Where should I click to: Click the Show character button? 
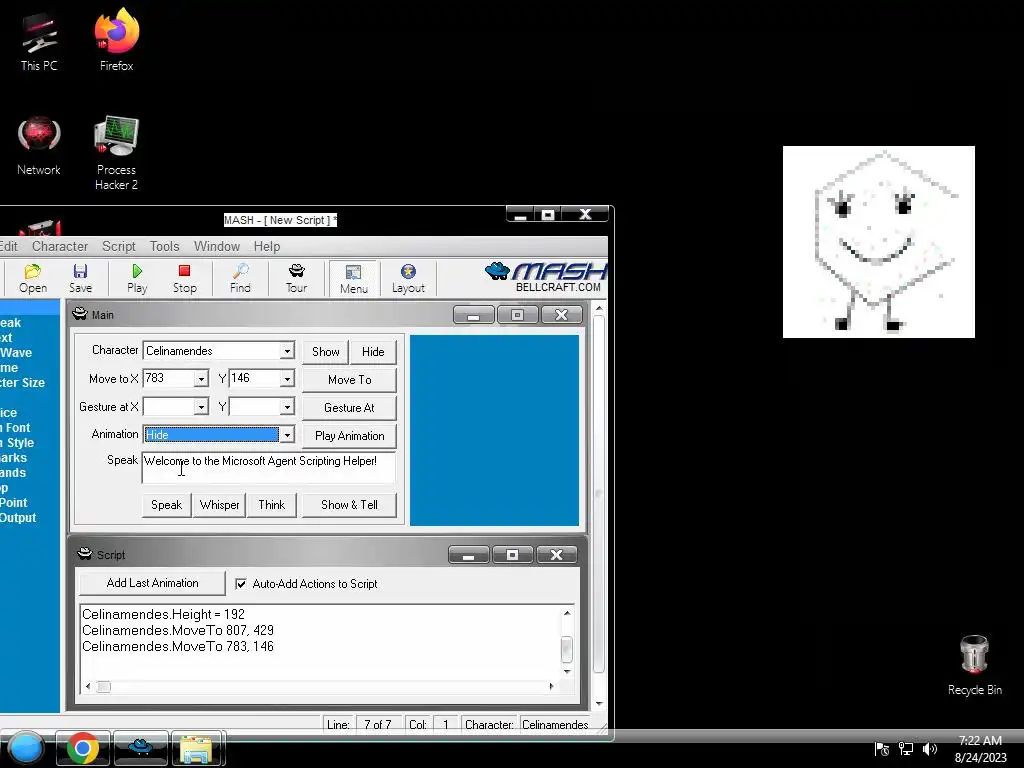click(325, 351)
